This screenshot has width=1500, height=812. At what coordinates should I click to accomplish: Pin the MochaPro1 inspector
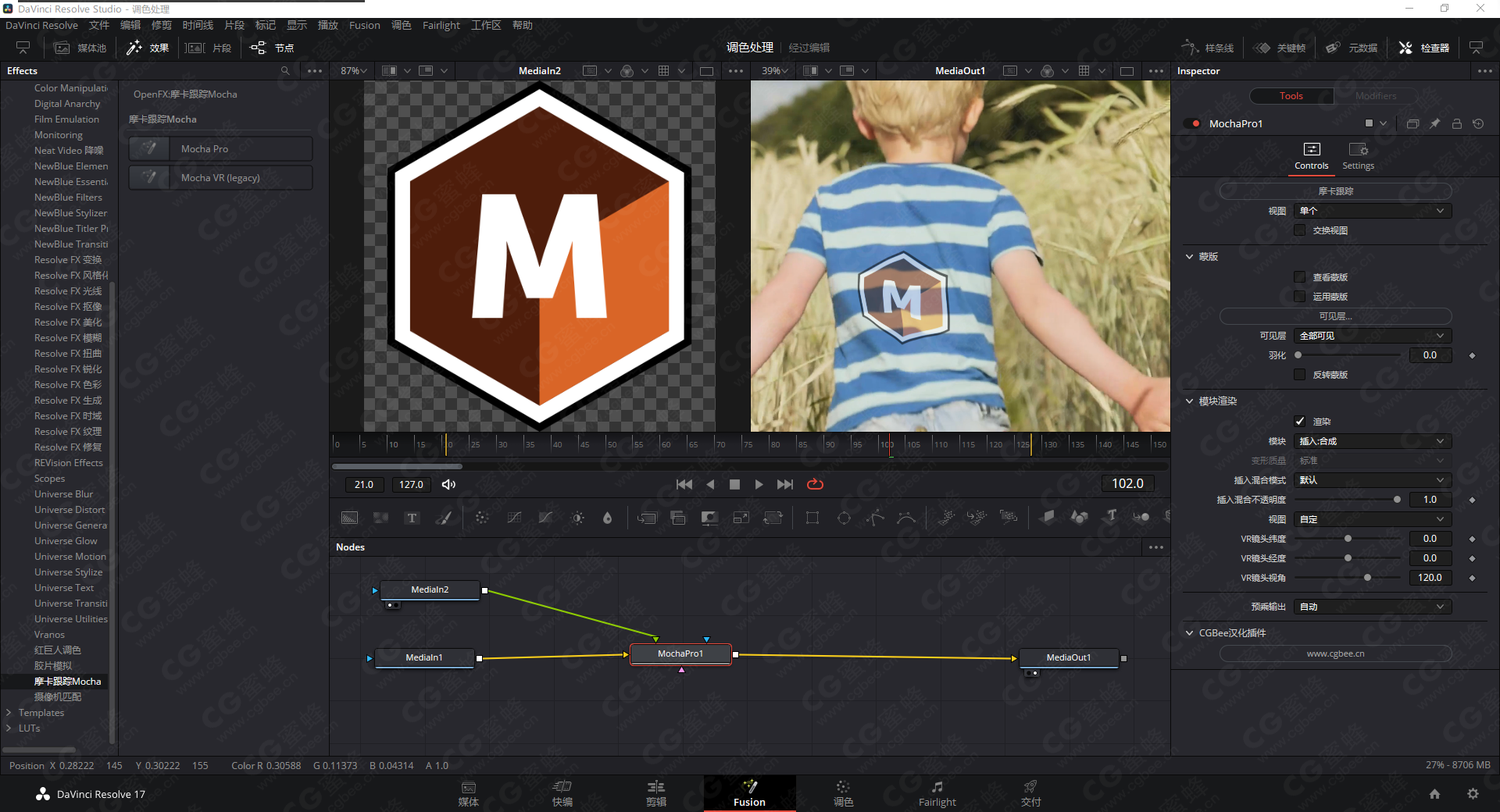1434,123
